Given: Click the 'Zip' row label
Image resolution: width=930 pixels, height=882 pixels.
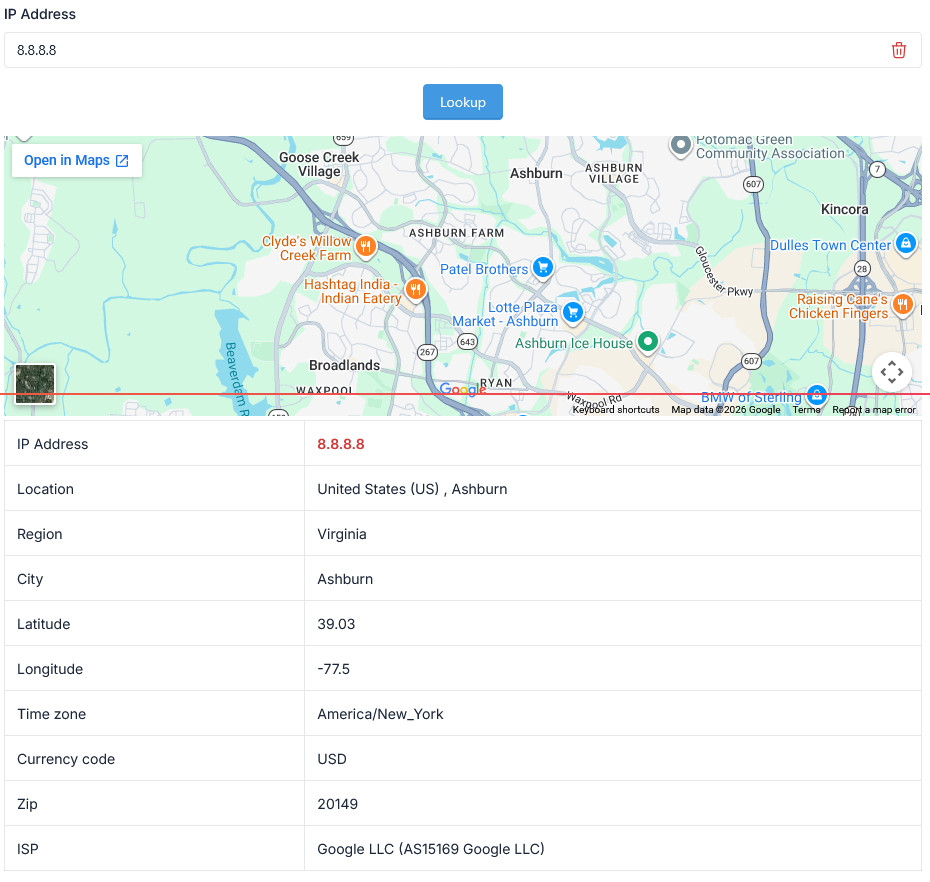Looking at the screenshot, I should 27,804.
